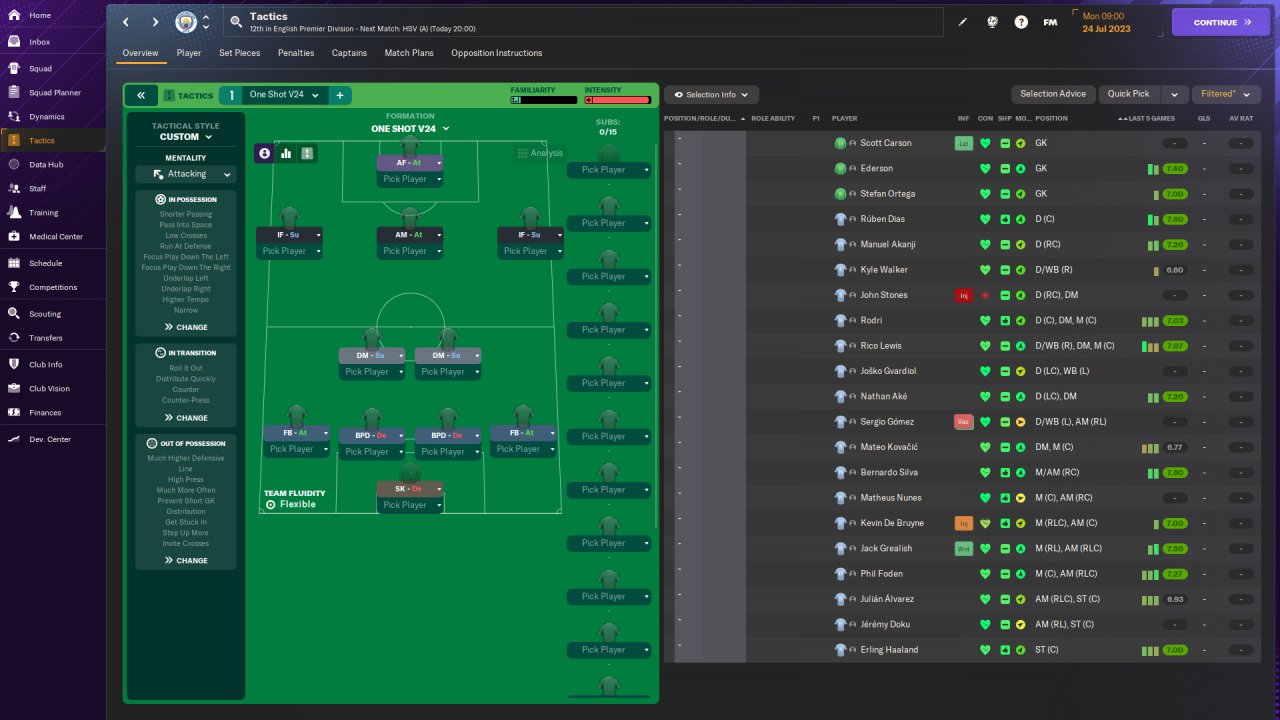The height and width of the screenshot is (720, 1280).
Task: Open the Transfers page
Action: click(46, 338)
